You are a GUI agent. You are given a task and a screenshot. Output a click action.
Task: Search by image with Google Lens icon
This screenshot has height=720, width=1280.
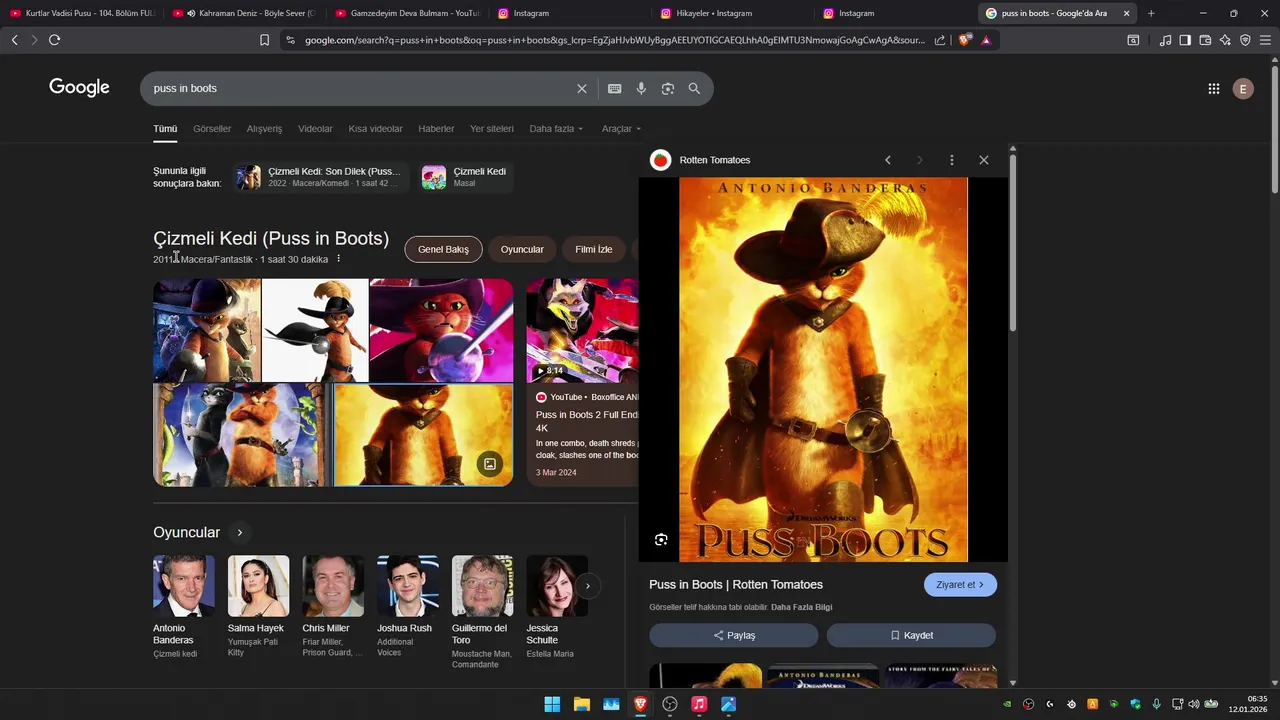[668, 89]
